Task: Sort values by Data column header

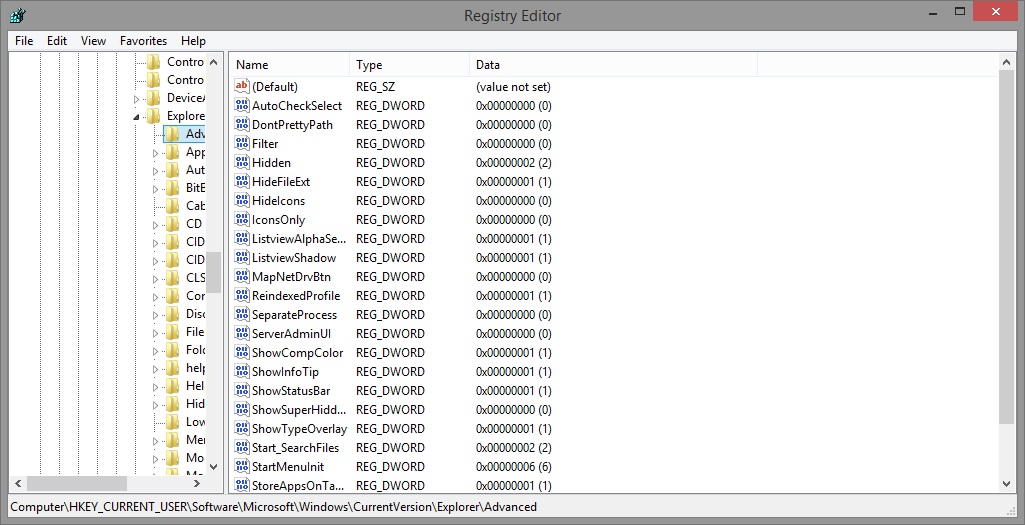Action: pyautogui.click(x=613, y=65)
